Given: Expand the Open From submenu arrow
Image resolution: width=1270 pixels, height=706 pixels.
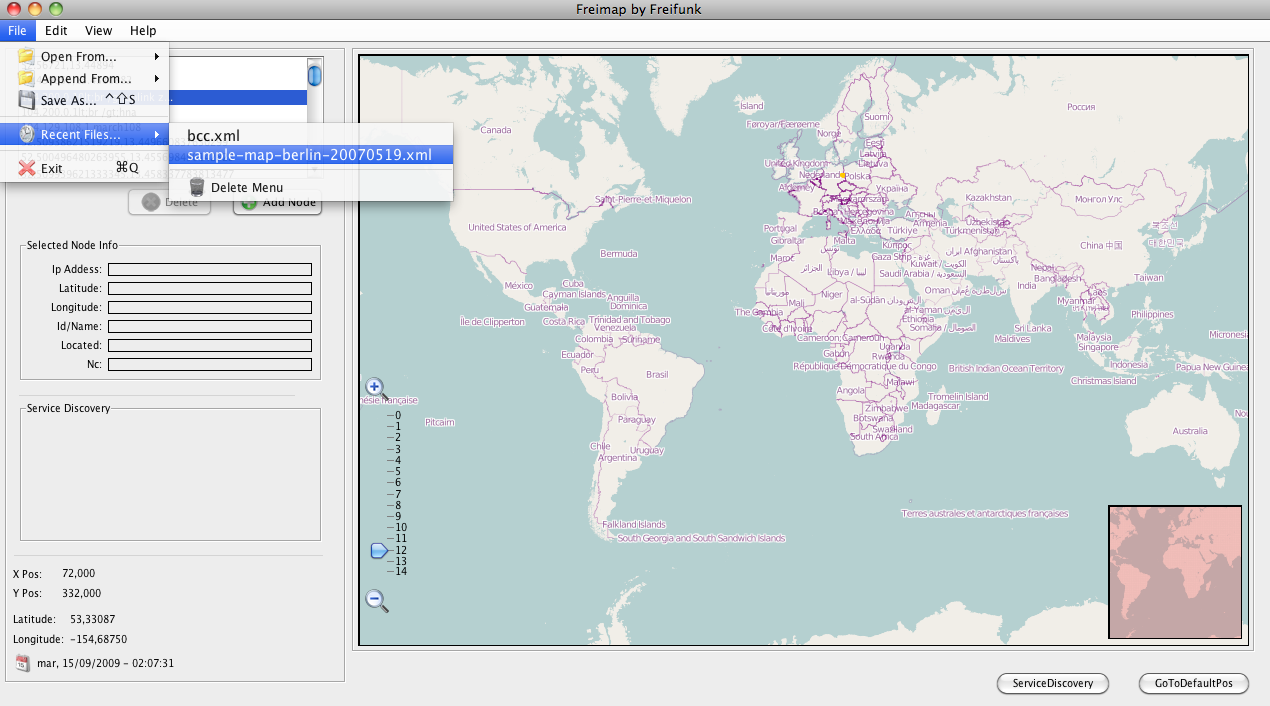Looking at the screenshot, I should (157, 56).
